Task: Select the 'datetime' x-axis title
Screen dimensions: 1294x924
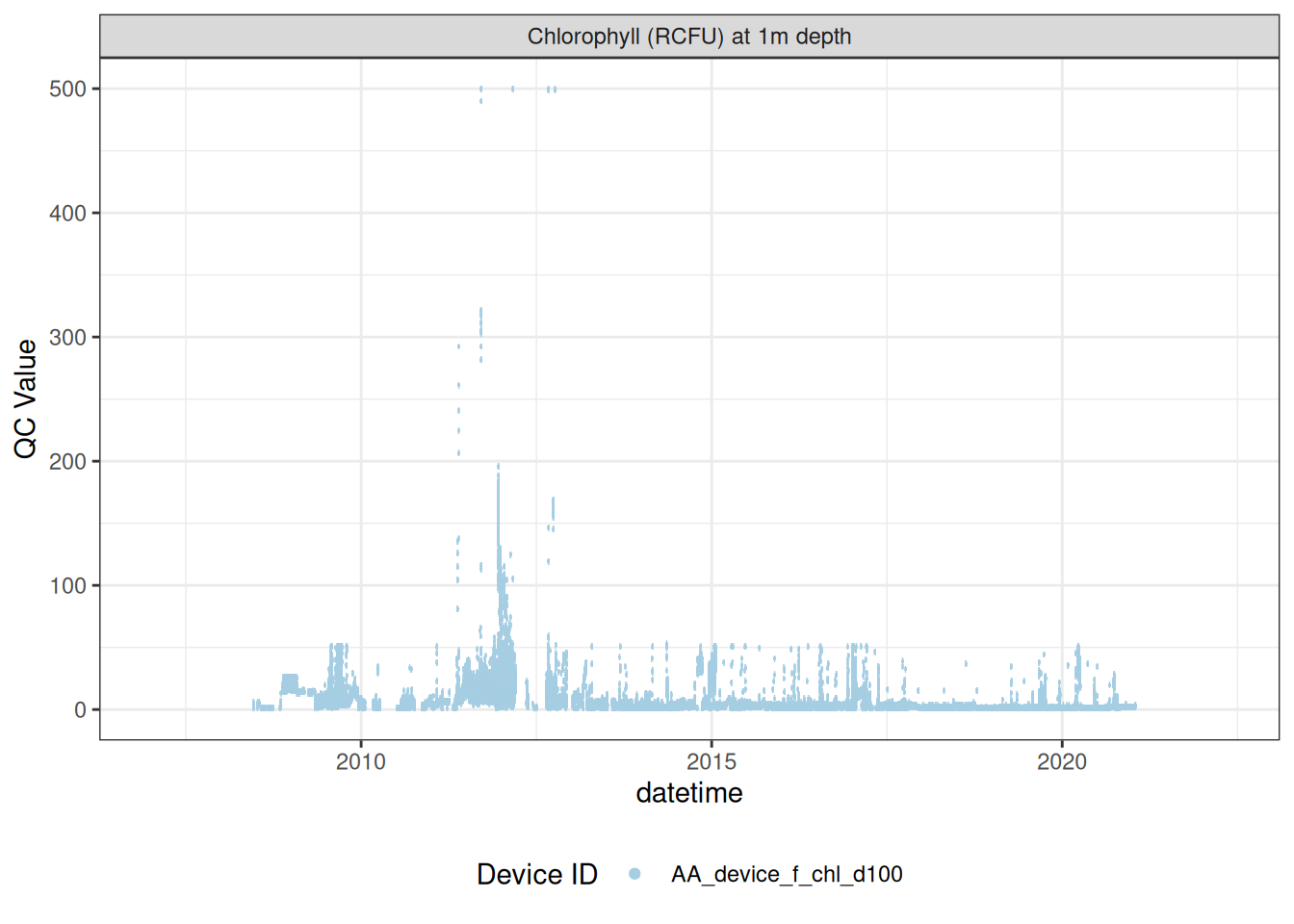Action: click(688, 793)
